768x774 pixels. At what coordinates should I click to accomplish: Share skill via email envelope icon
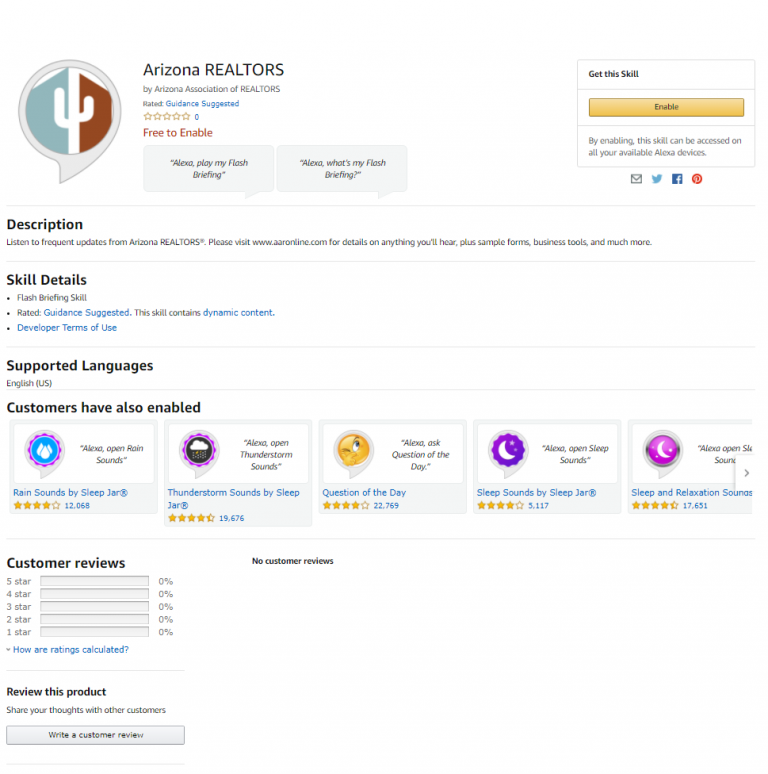tap(636, 179)
